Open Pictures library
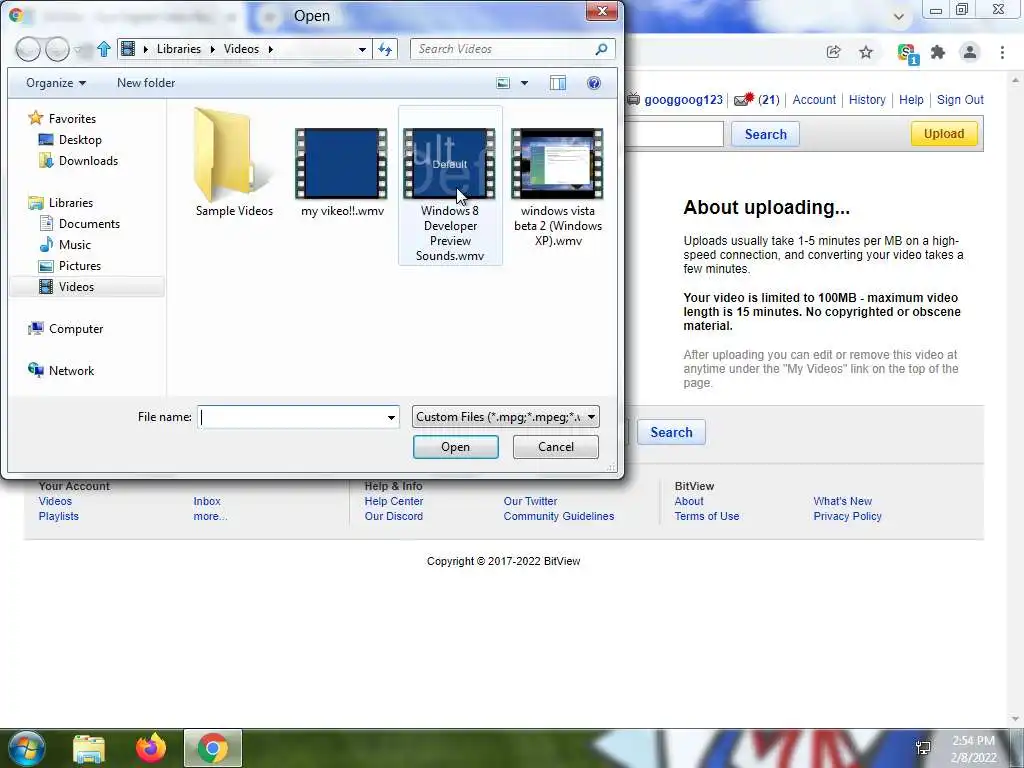The image size is (1024, 768). pyautogui.click(x=70, y=266)
